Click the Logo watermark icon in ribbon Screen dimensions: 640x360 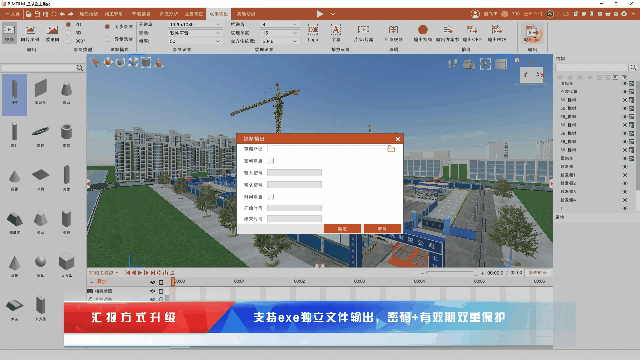point(313,33)
